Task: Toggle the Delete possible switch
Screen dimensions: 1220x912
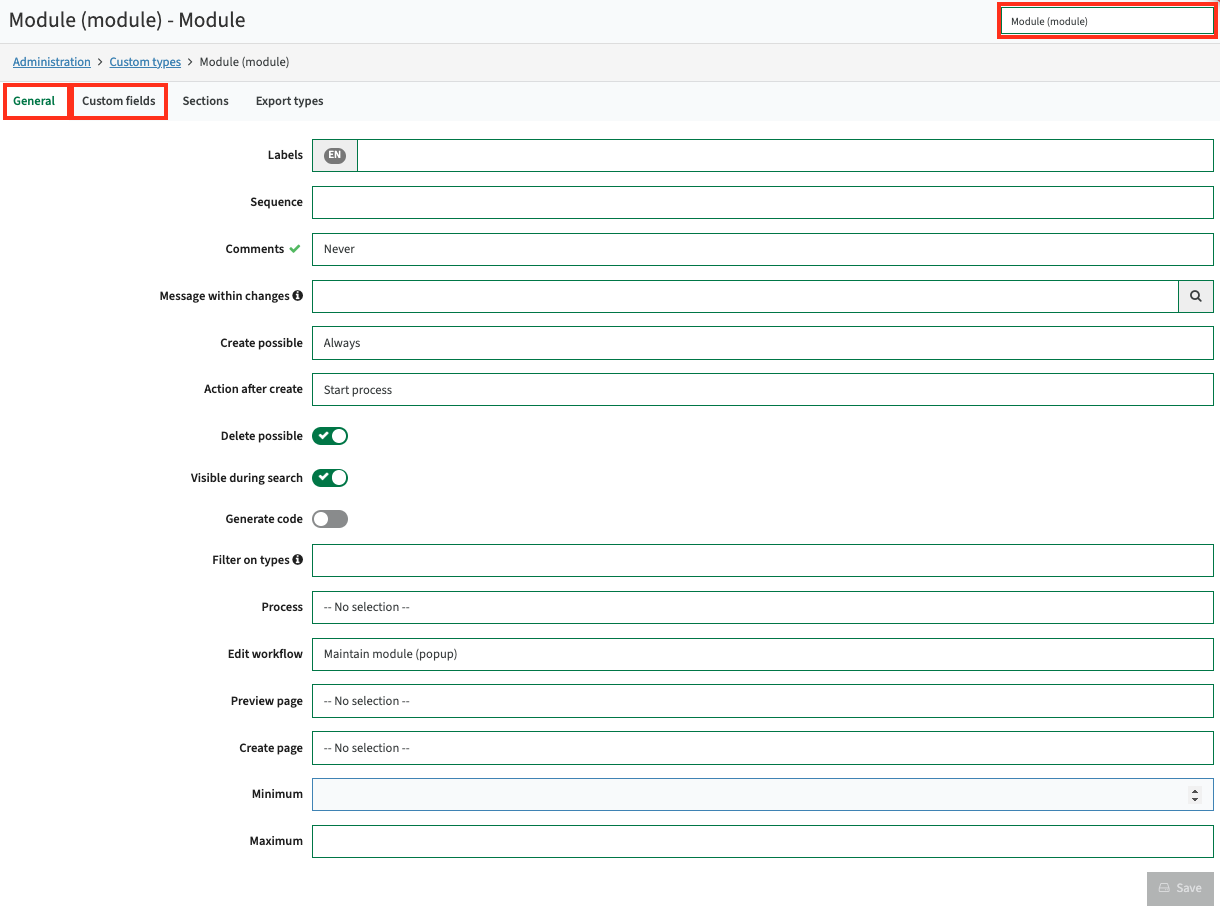Action: click(330, 436)
